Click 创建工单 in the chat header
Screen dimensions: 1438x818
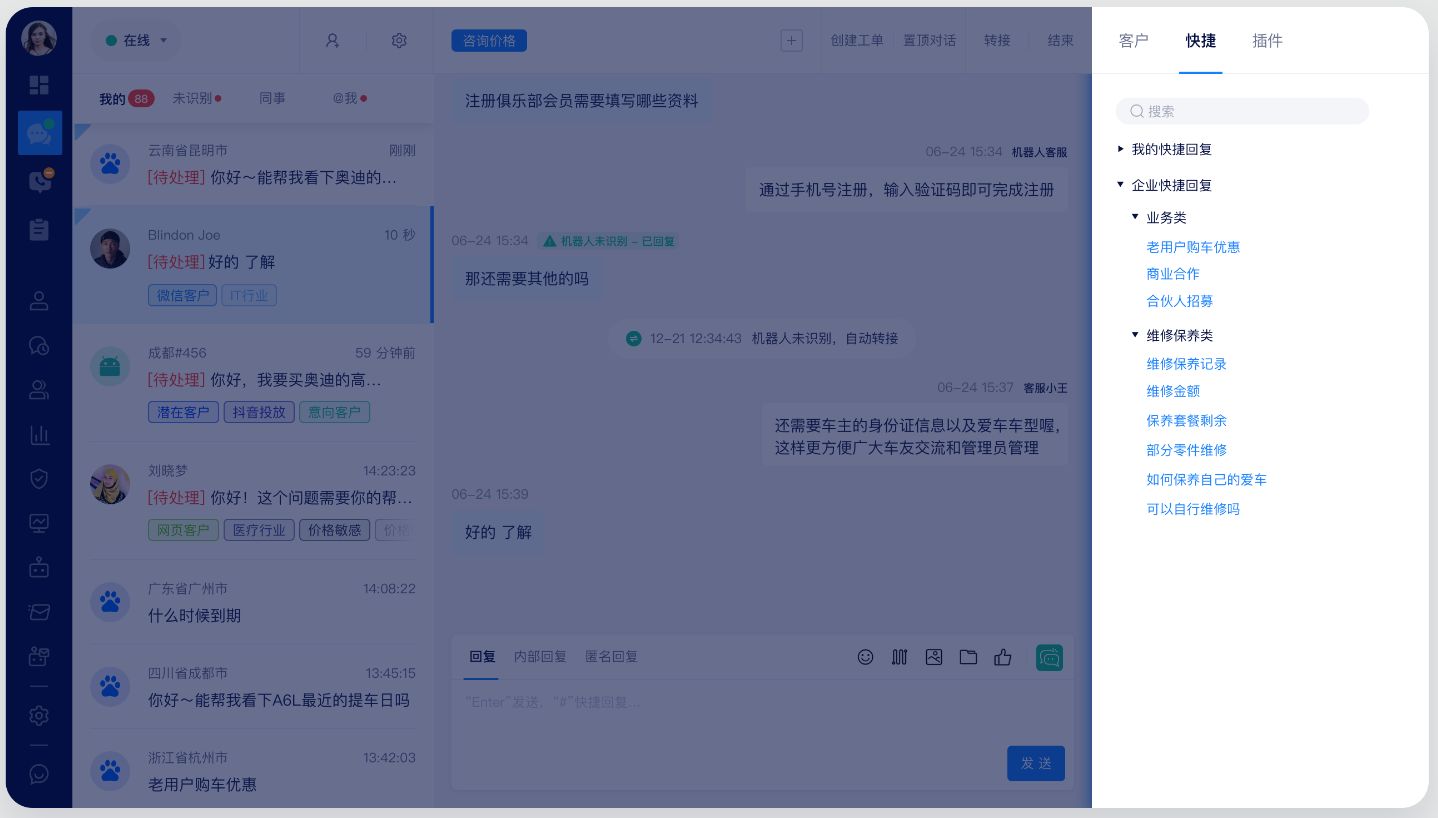click(x=857, y=41)
